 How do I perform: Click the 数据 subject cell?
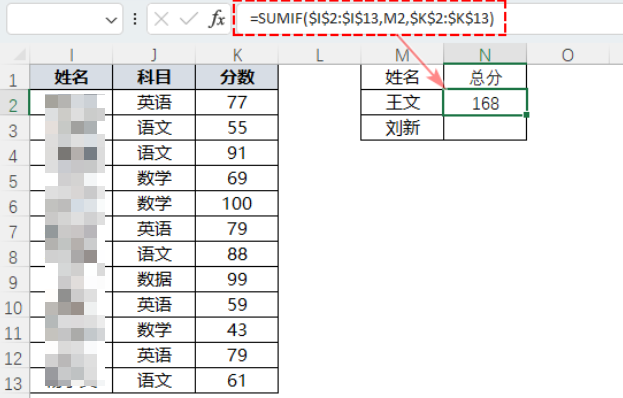(x=154, y=279)
